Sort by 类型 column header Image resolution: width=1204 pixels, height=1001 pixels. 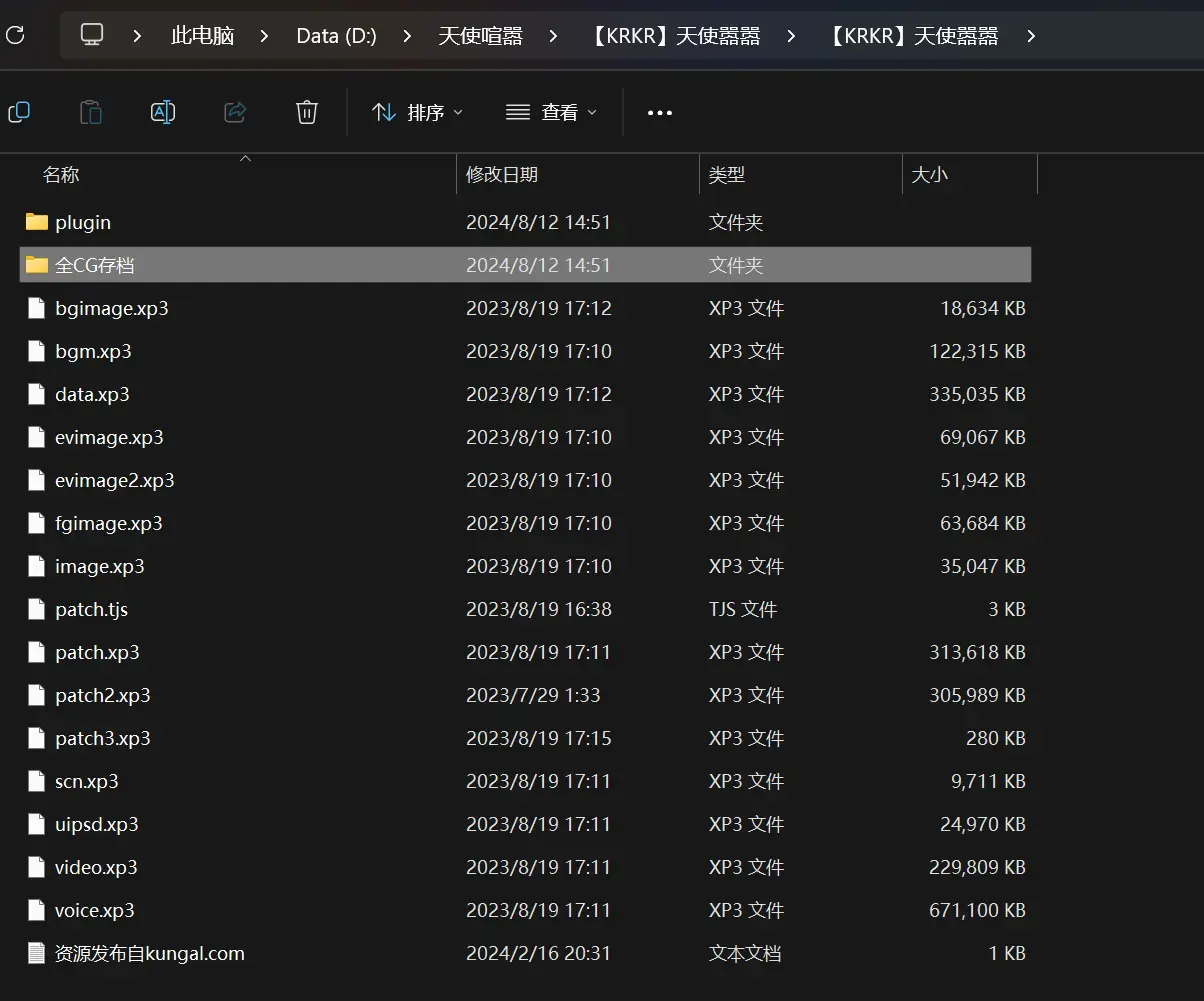(727, 175)
